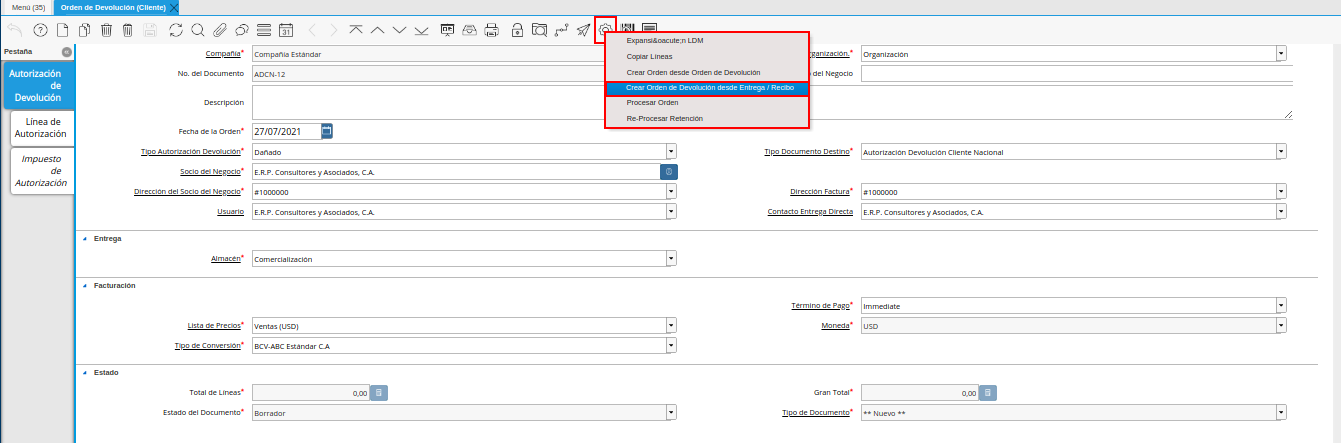
Task: Collapse the Pestaña side panel
Action: [66, 51]
